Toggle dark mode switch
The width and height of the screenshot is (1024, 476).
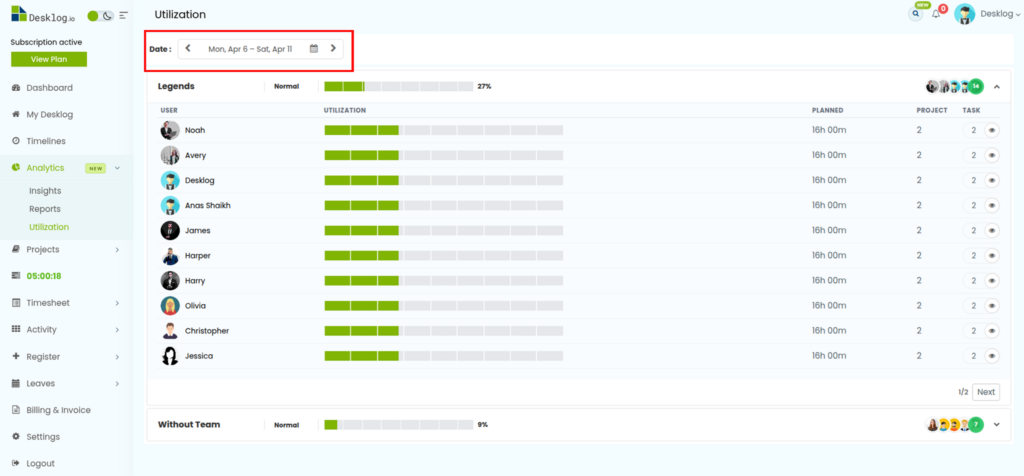point(100,16)
